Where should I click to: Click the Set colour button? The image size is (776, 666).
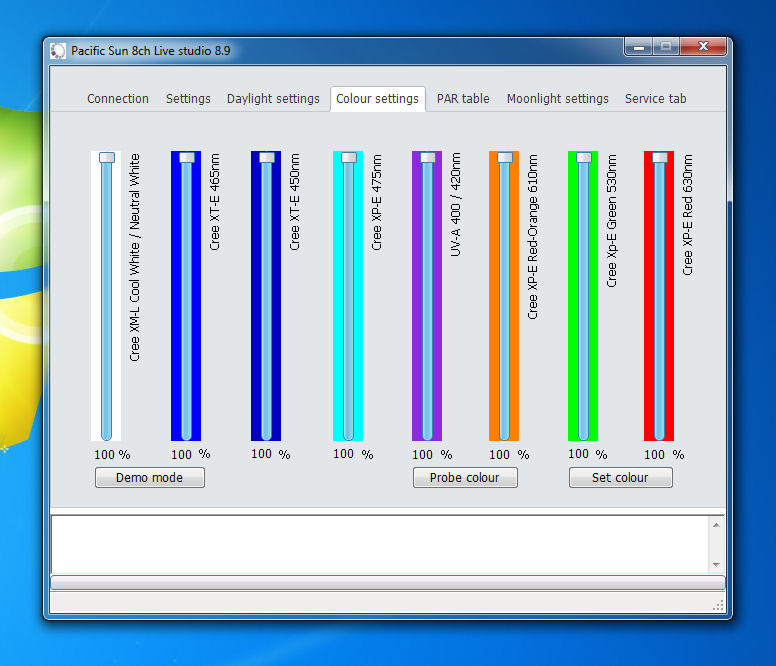point(620,477)
